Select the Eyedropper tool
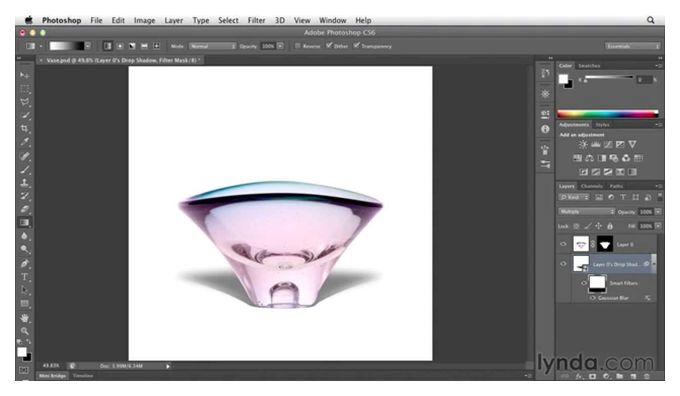 [x=25, y=142]
